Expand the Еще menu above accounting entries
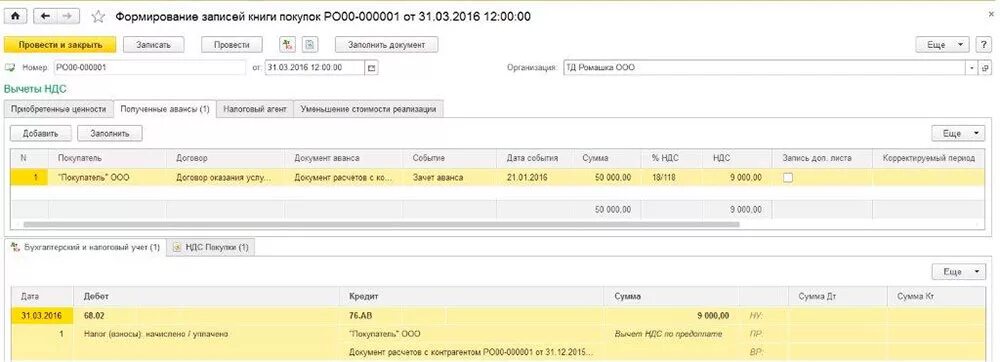Image resolution: width=1000 pixels, height=362 pixels. tap(959, 272)
